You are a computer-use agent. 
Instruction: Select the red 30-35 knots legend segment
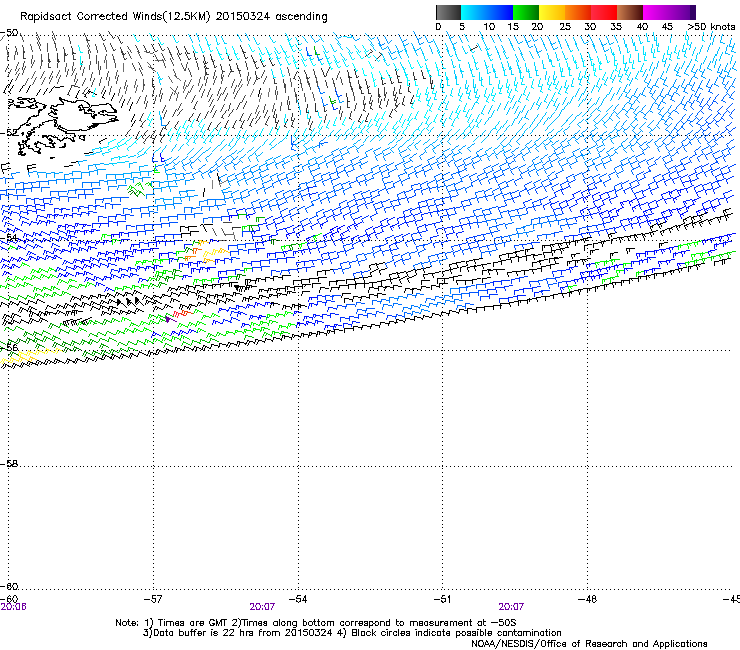point(604,12)
